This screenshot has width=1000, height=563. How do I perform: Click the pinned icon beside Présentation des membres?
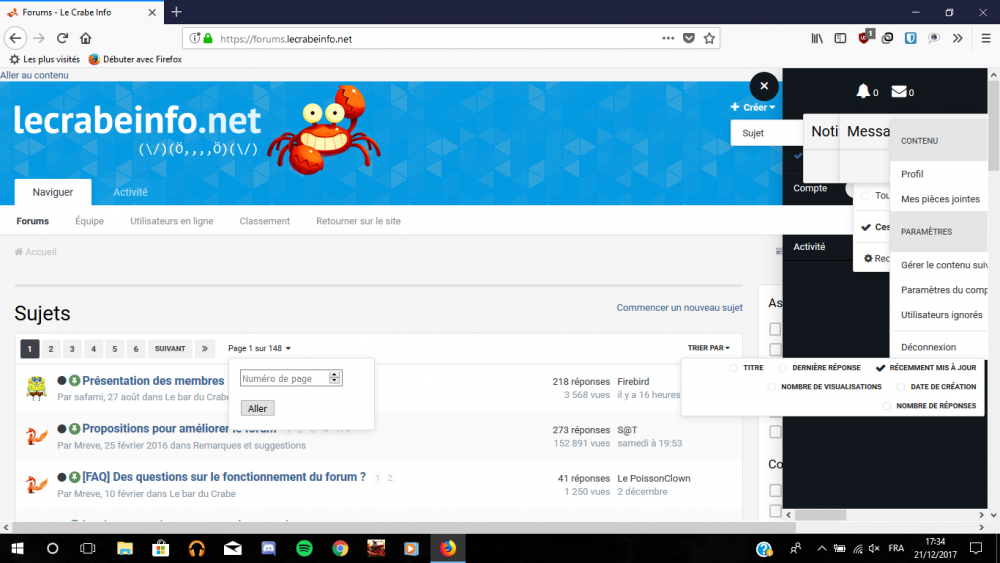pos(75,381)
